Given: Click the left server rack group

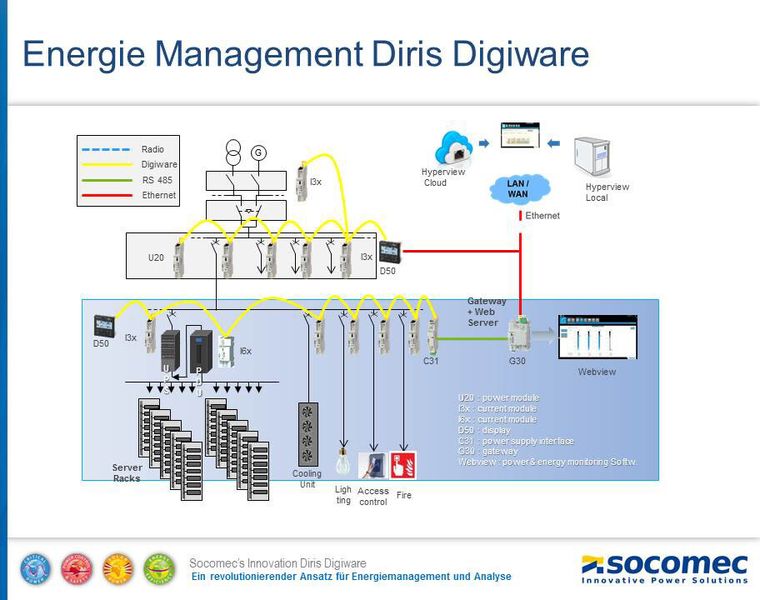Looking at the screenshot, I should 170,449.
